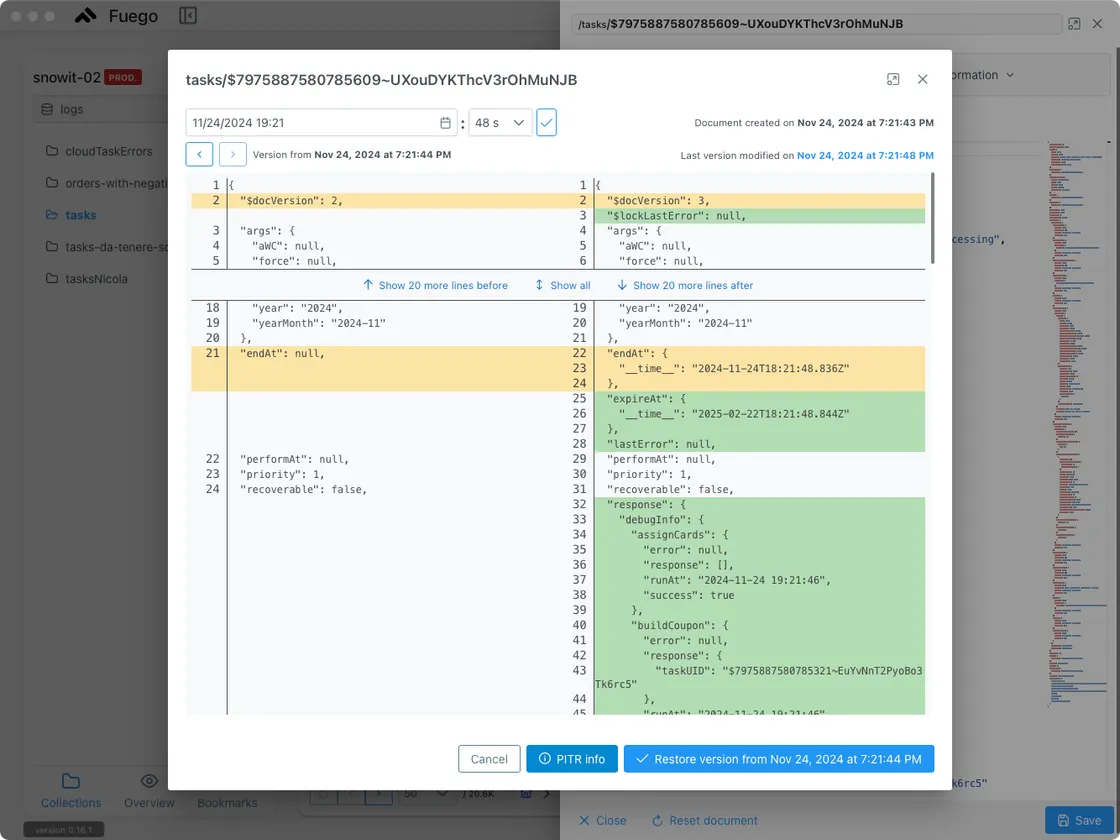
Task: Click the "$docVersion": 3 line in right diff
Action: 759,201
